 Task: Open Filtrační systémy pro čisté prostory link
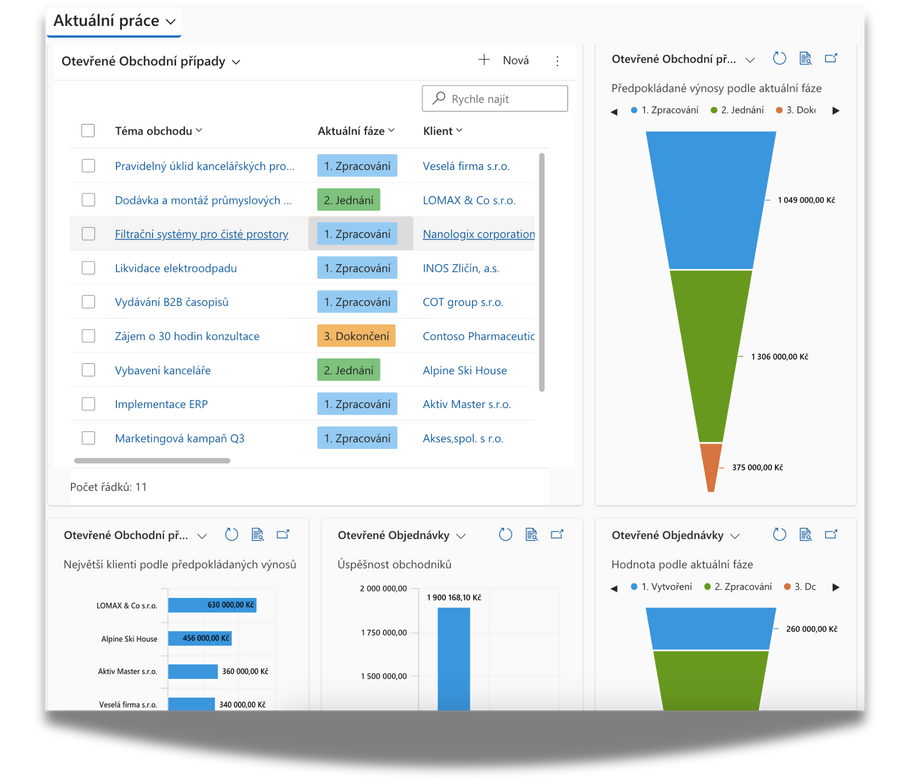click(x=201, y=234)
